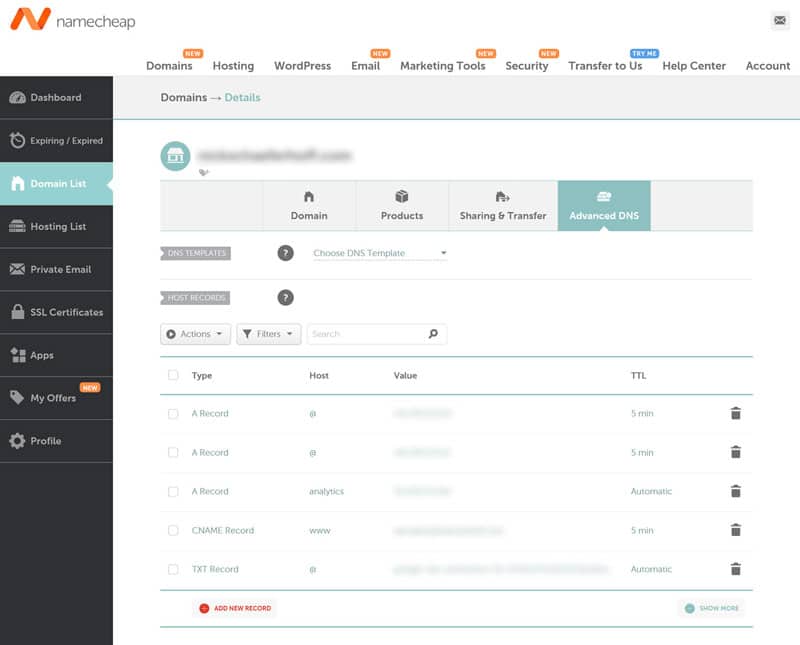This screenshot has height=645, width=800.
Task: Click the TTL column header
Action: (x=639, y=376)
